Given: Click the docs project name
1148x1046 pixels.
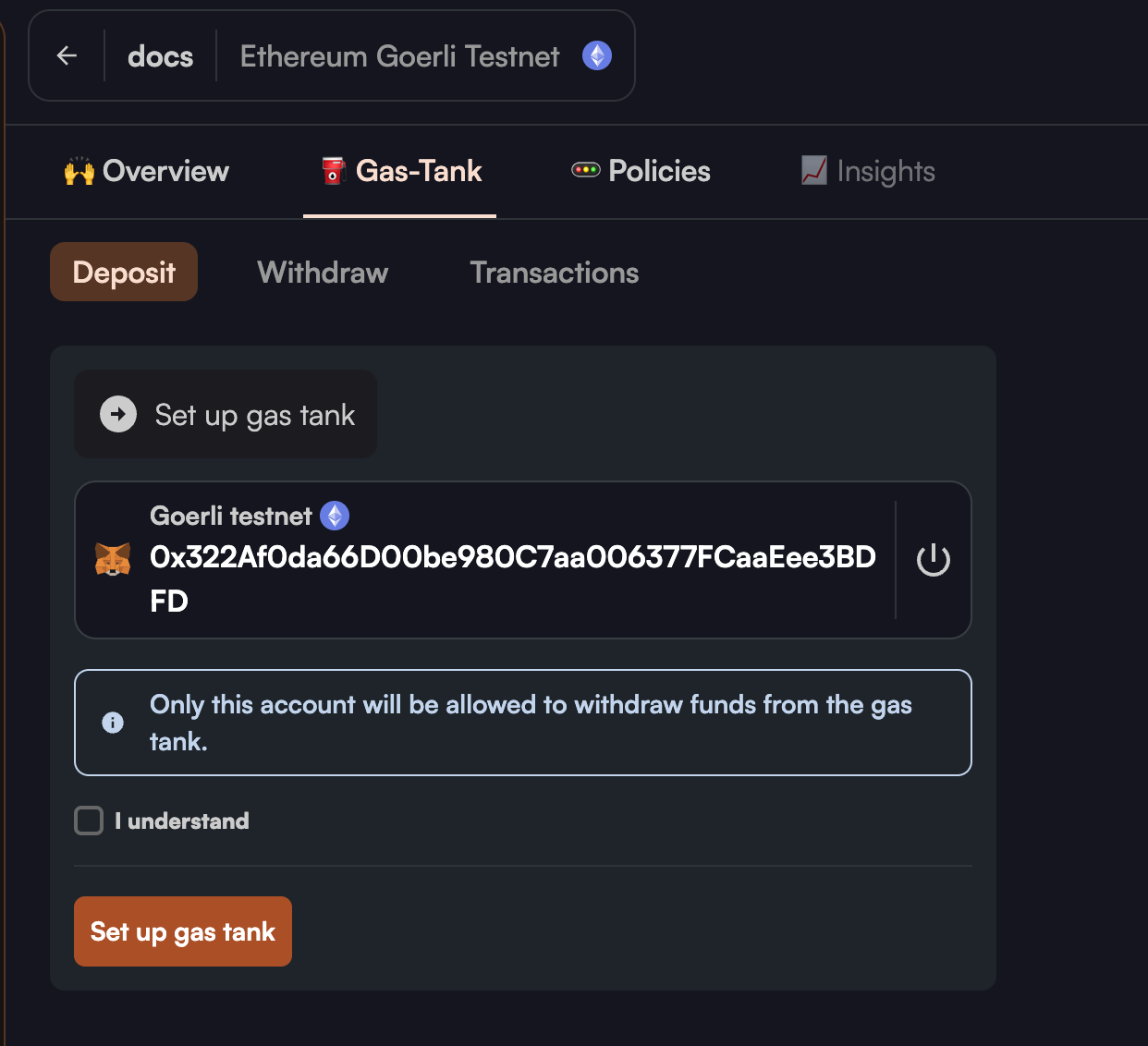Looking at the screenshot, I should coord(161,56).
